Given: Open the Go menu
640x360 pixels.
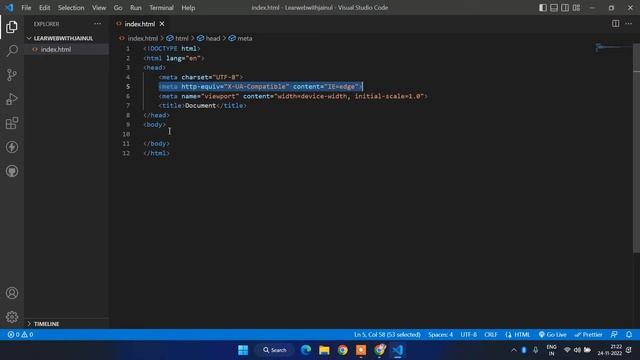Looking at the screenshot, I should [118, 8].
